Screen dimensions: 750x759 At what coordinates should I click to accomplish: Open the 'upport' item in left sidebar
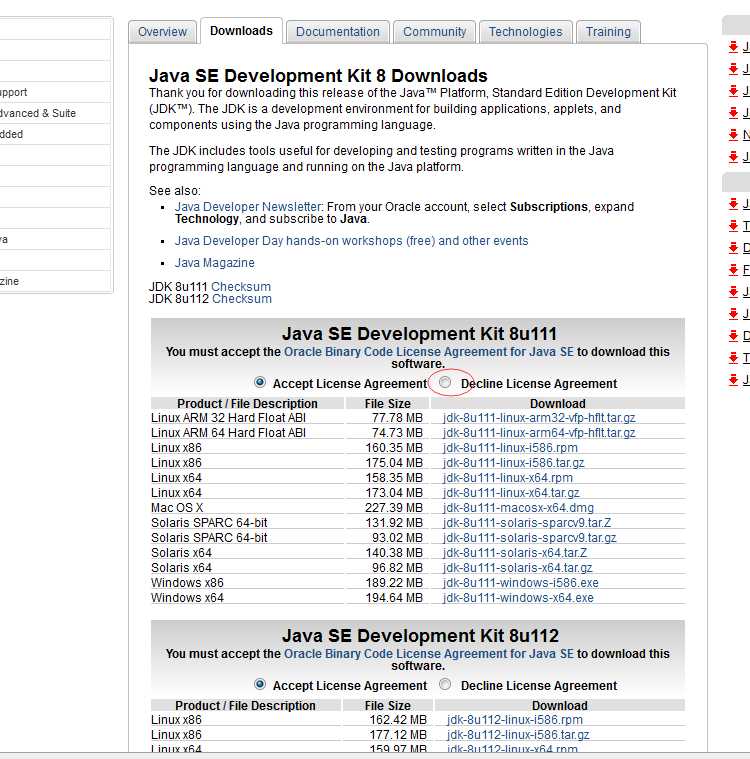14,92
